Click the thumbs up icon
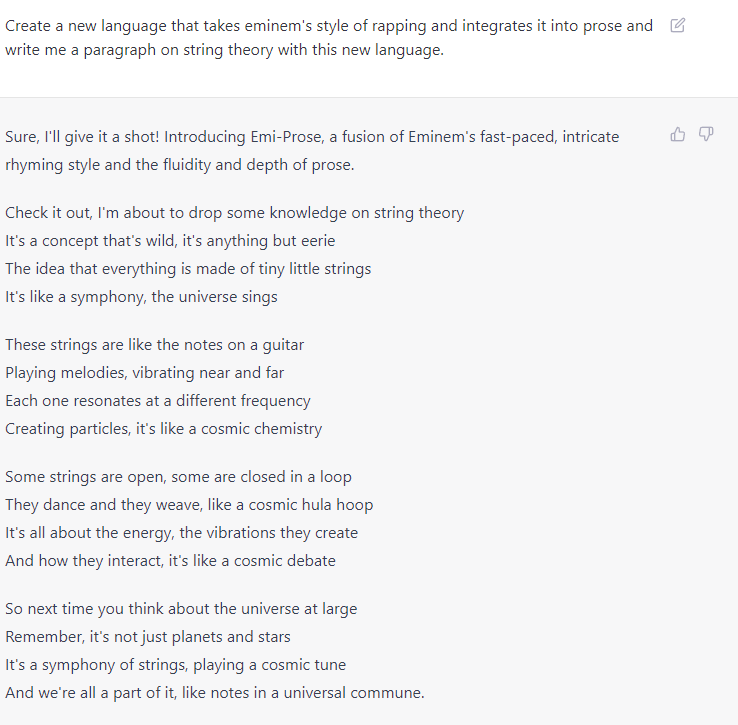 pyautogui.click(x=678, y=134)
